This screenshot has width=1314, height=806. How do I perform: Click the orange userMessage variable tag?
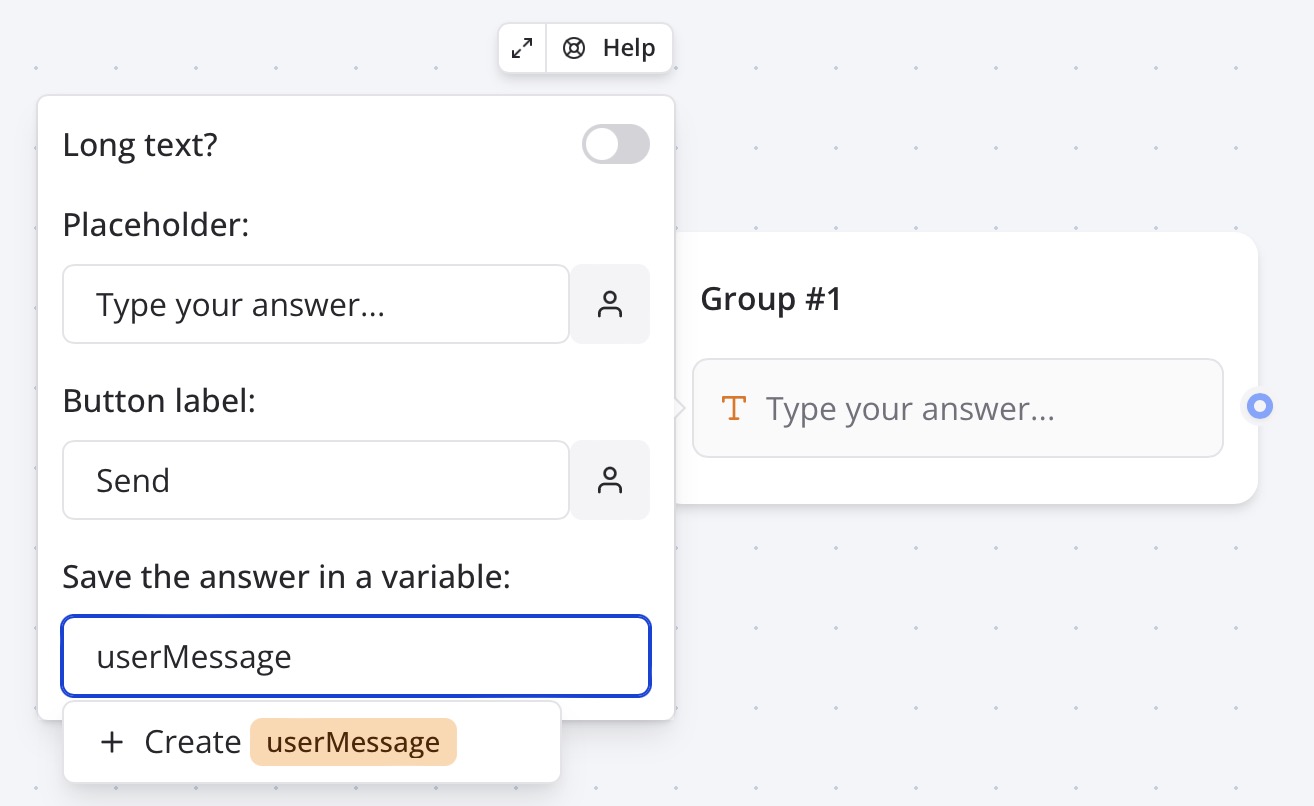tap(353, 742)
